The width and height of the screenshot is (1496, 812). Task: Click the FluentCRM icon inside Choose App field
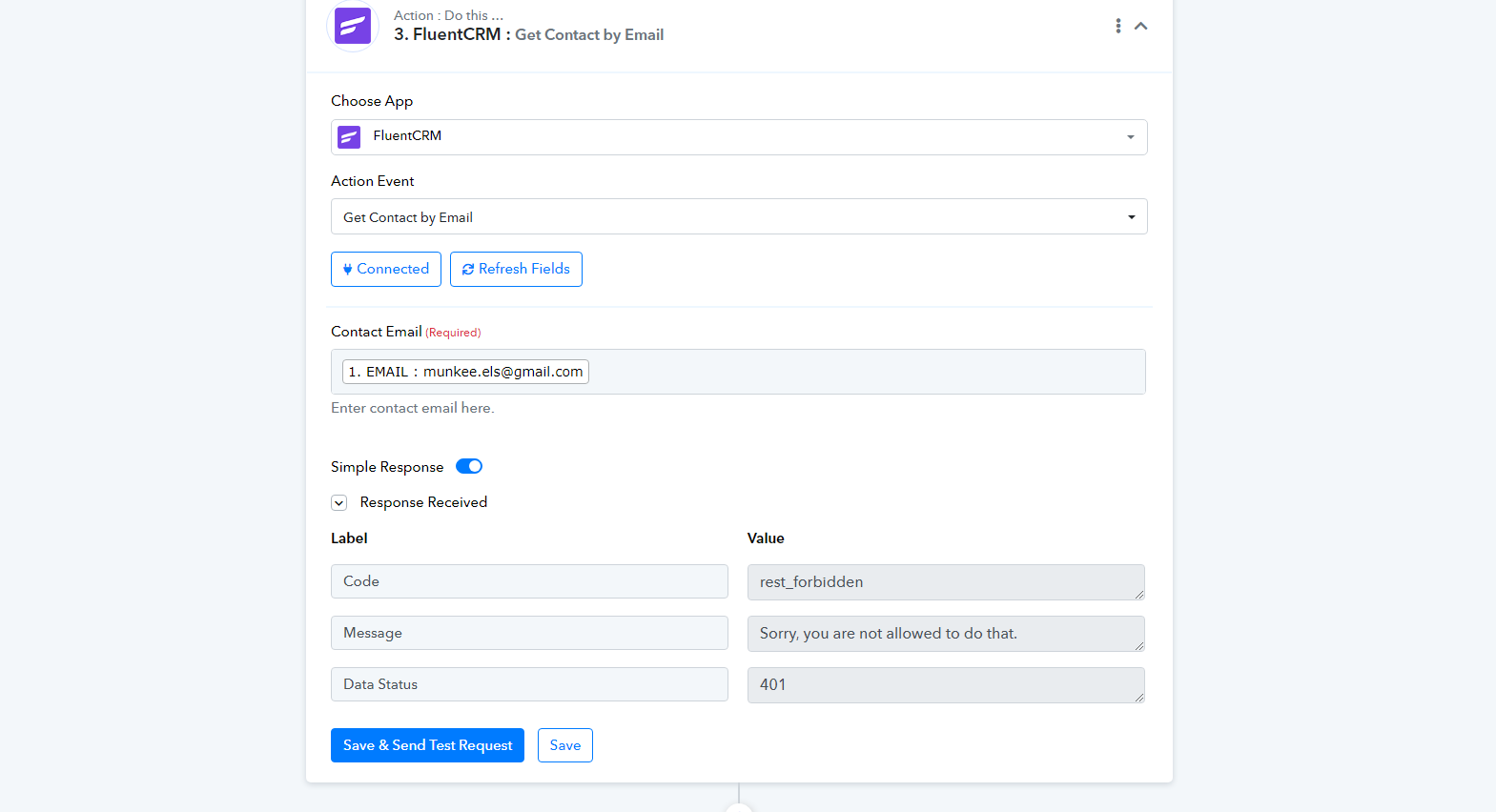pos(349,137)
